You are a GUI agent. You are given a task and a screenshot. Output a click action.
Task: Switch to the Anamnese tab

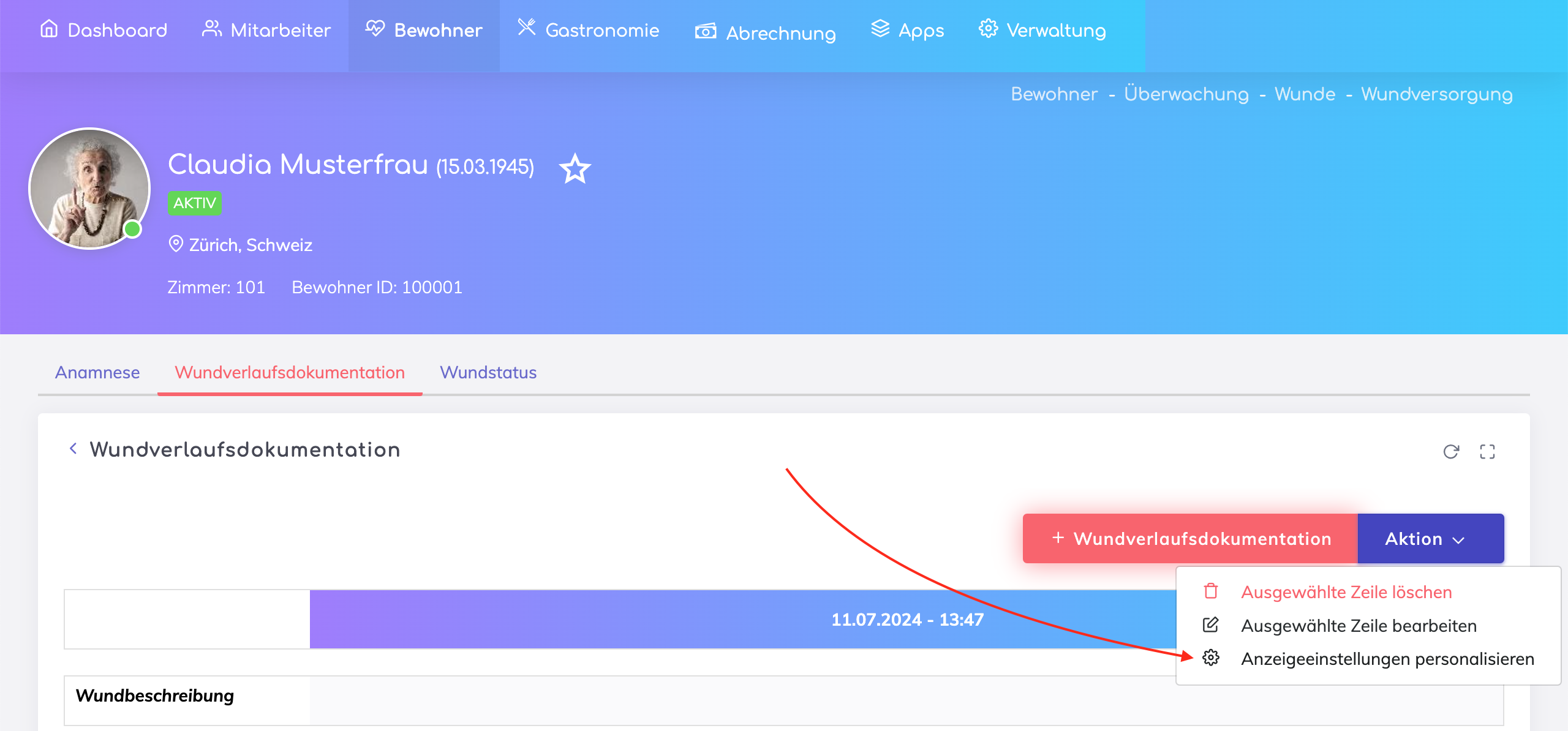click(x=97, y=372)
